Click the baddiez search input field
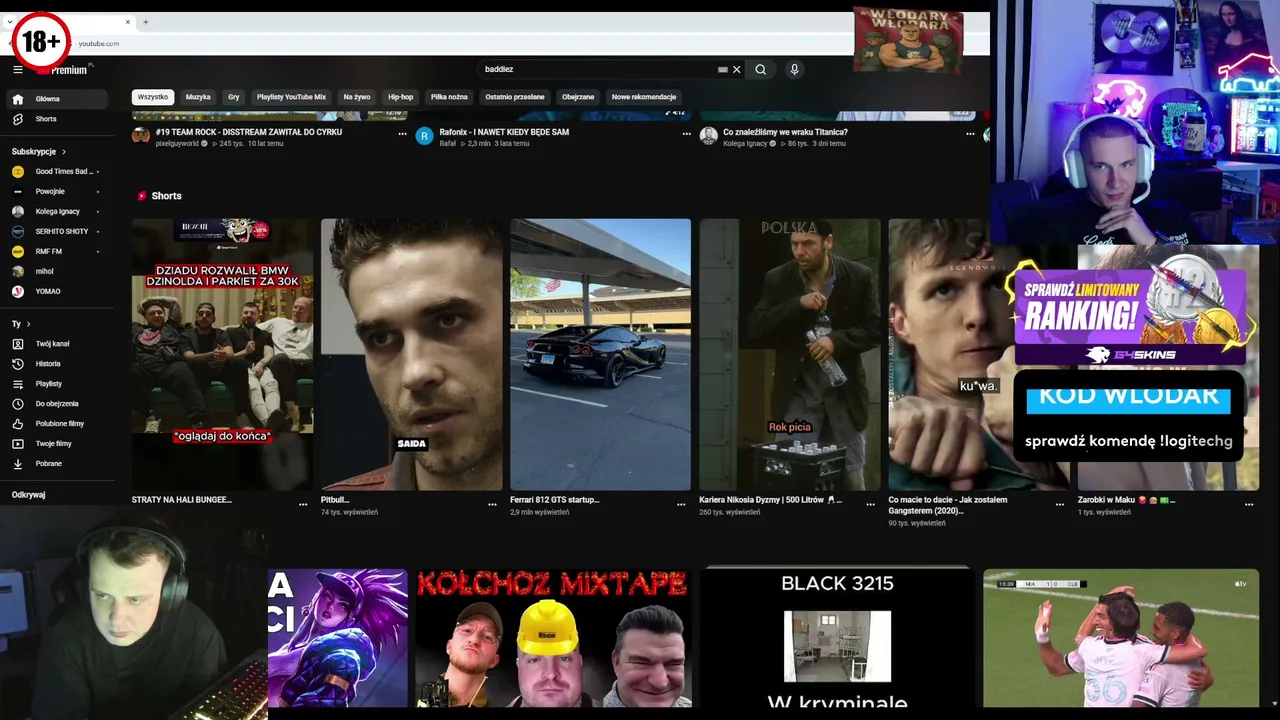The height and width of the screenshot is (720, 1280). point(598,70)
